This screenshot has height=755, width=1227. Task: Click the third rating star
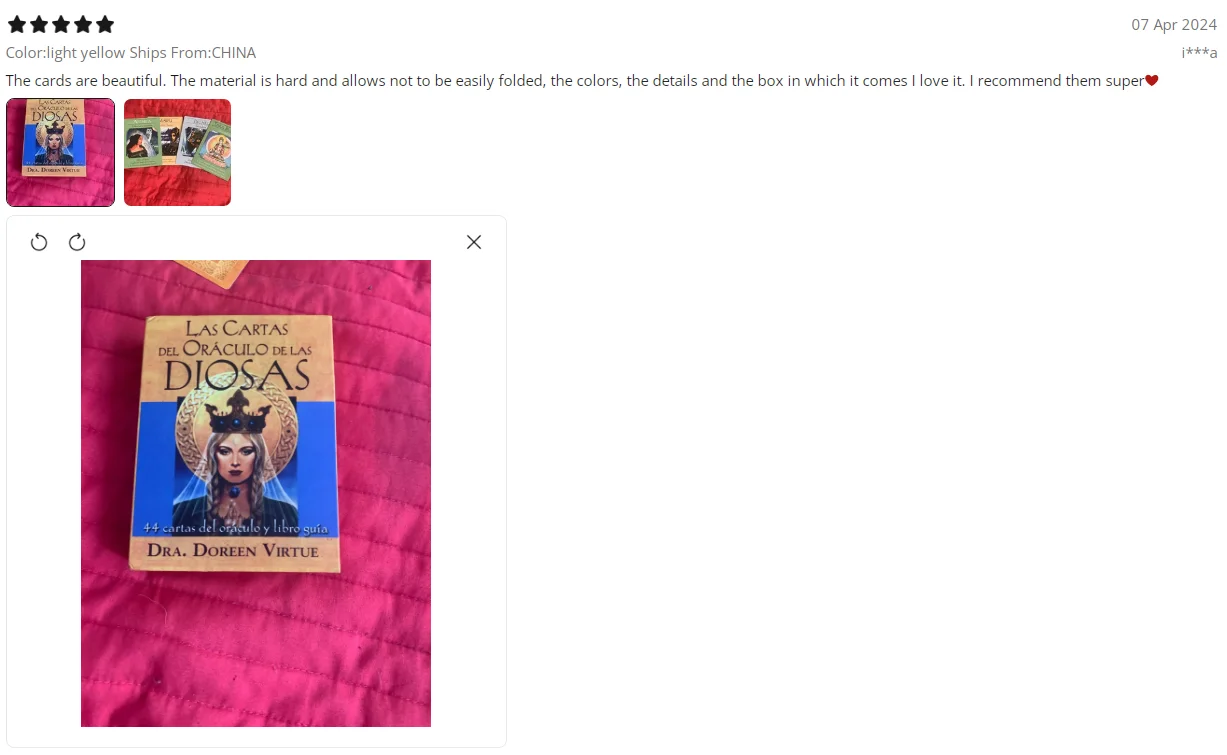[61, 24]
